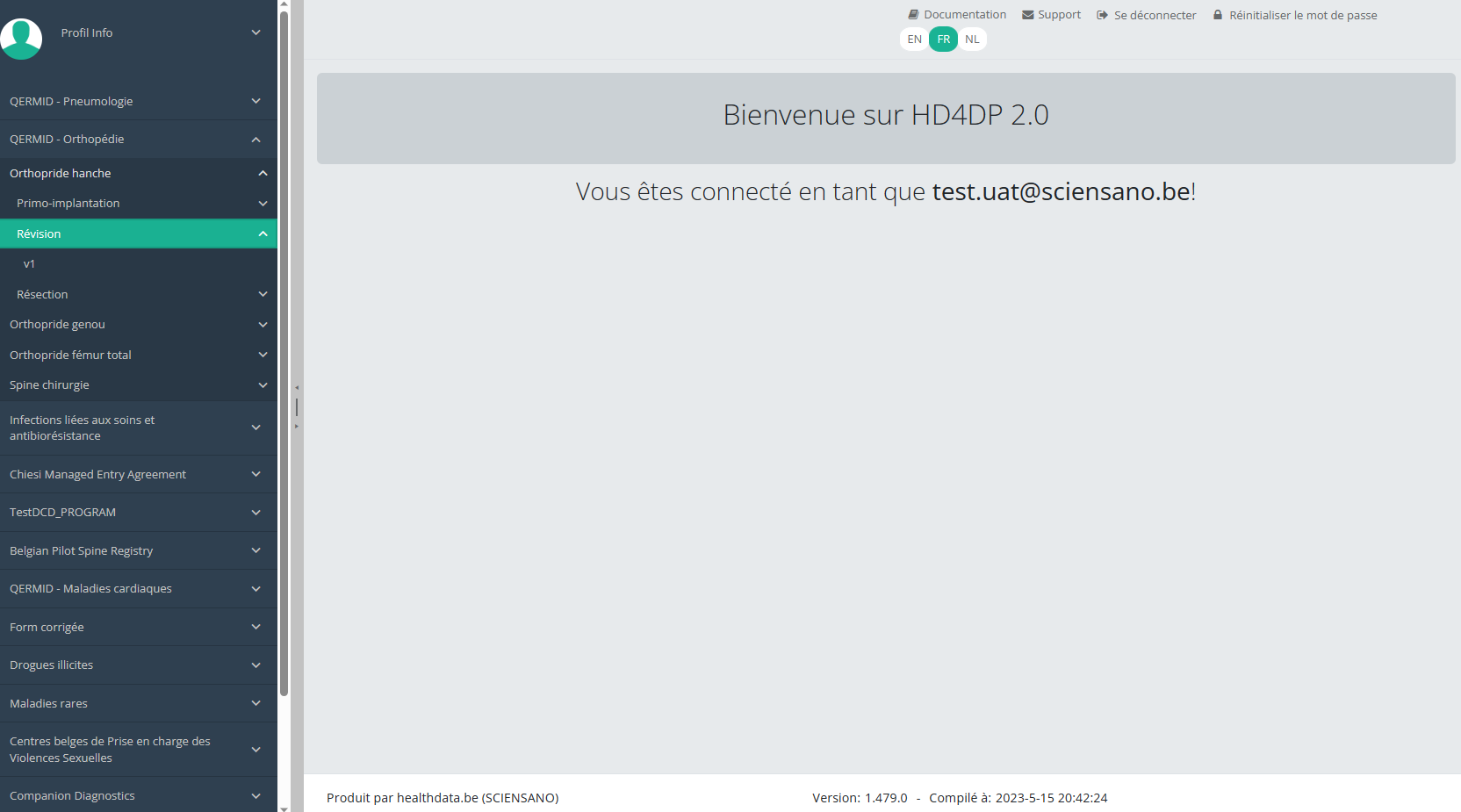Click the user profile avatar icon

point(21,39)
